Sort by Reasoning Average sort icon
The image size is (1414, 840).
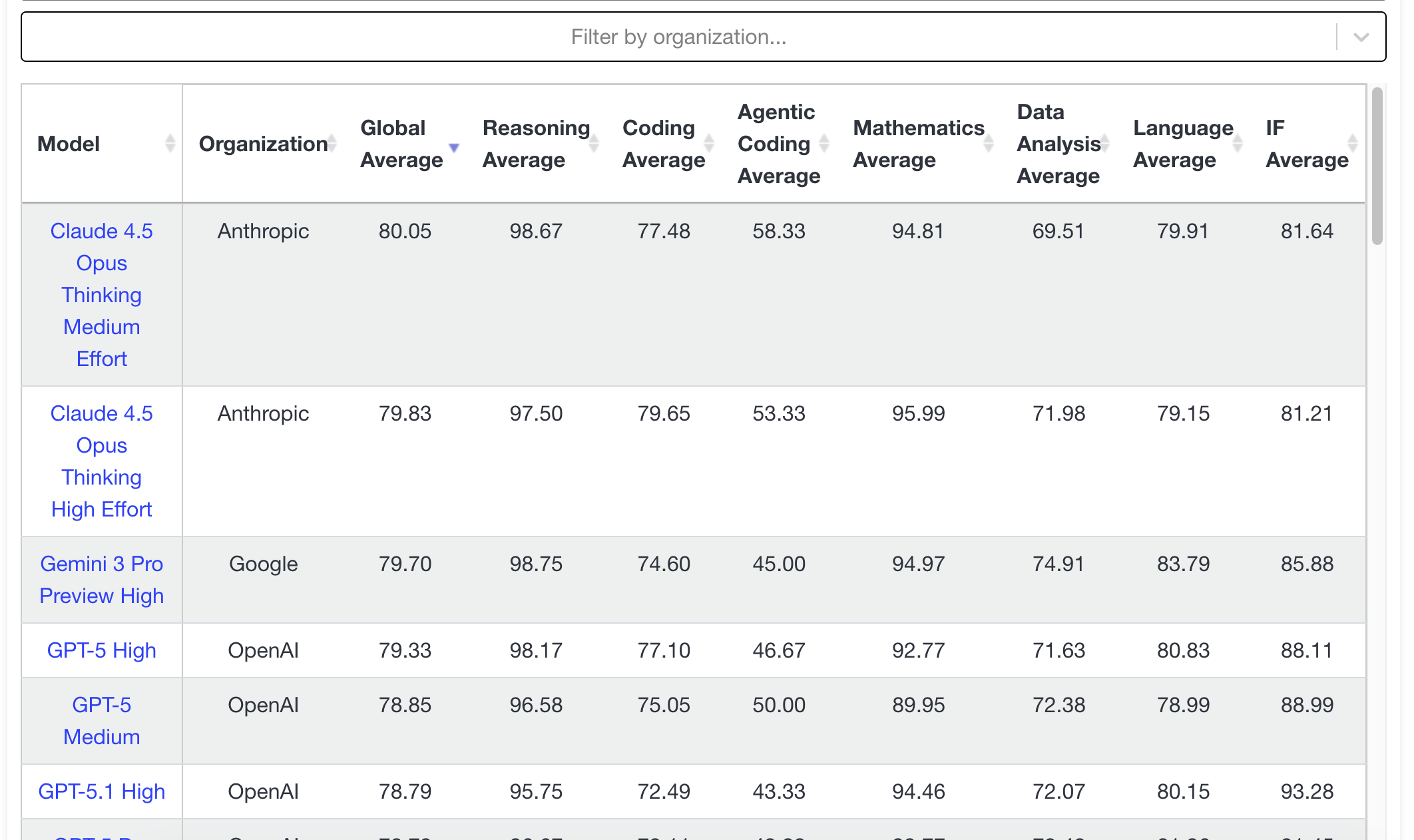(594, 143)
